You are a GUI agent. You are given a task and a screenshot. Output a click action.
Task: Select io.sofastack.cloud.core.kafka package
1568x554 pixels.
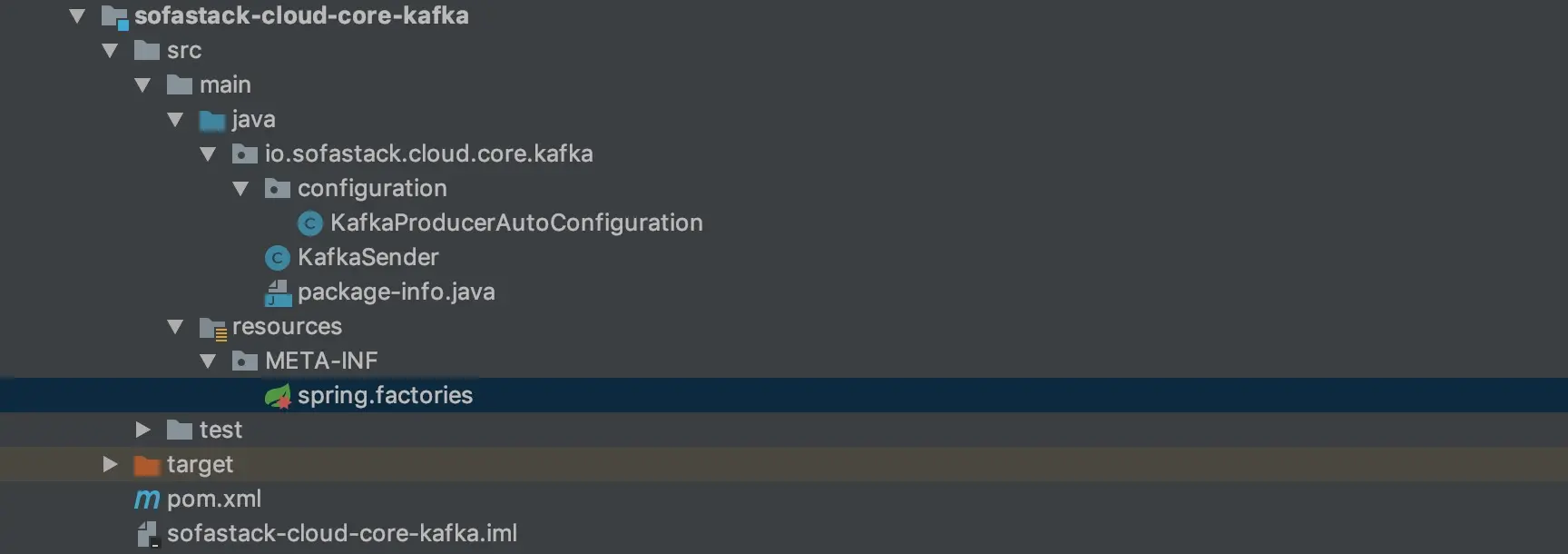coord(428,153)
